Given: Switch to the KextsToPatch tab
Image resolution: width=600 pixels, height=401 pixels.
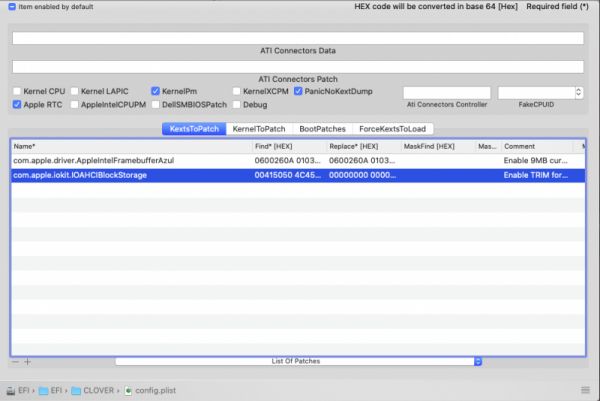Looking at the screenshot, I should point(194,129).
